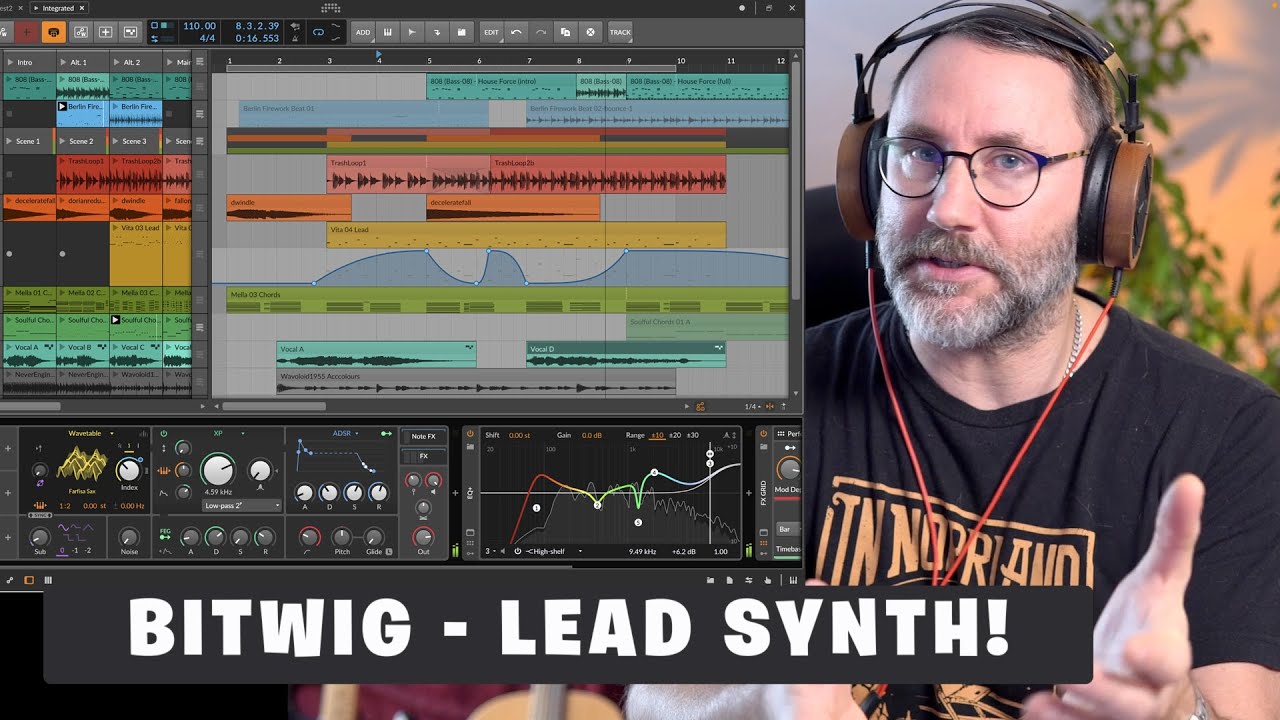Click the Glide knob
This screenshot has width=1280, height=720.
point(374,537)
